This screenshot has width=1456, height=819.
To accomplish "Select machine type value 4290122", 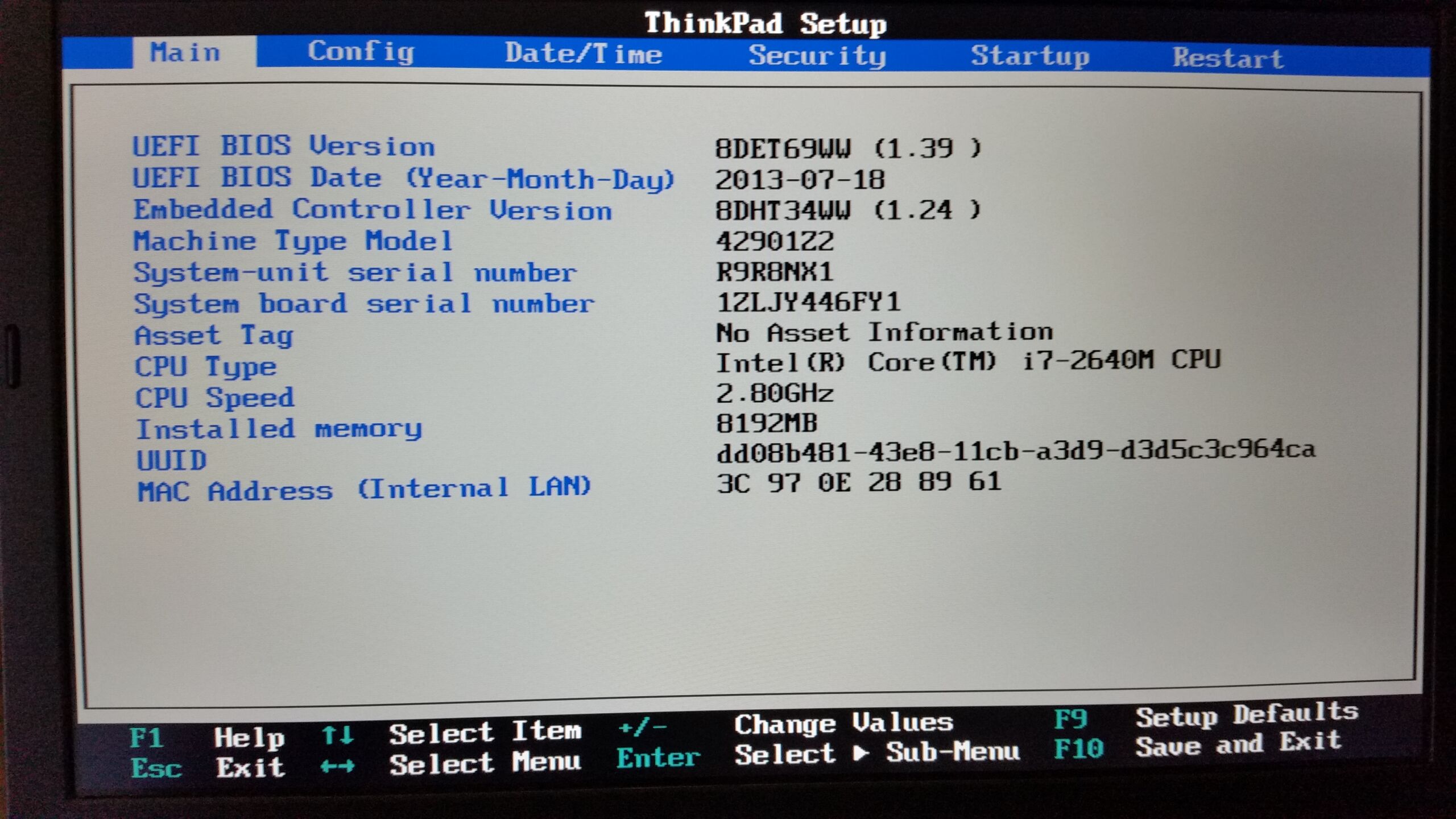I will pyautogui.click(x=775, y=241).
